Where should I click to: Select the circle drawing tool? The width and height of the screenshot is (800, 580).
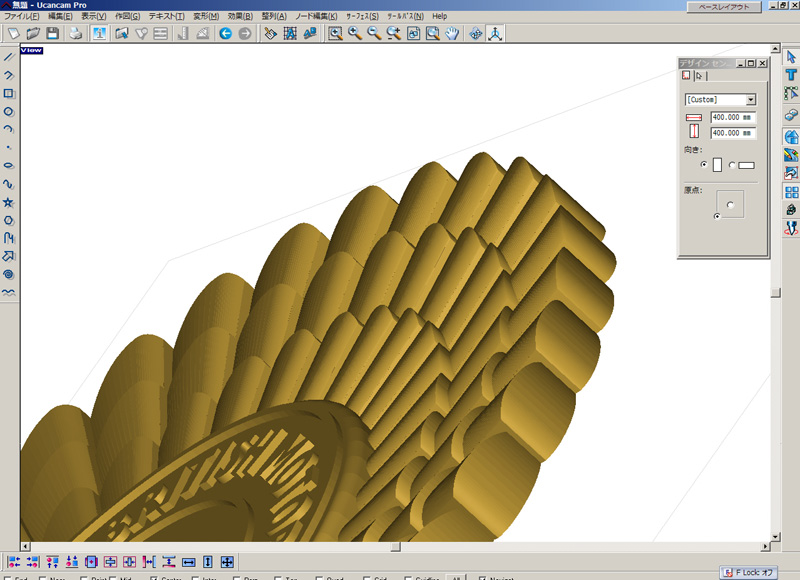[8, 111]
